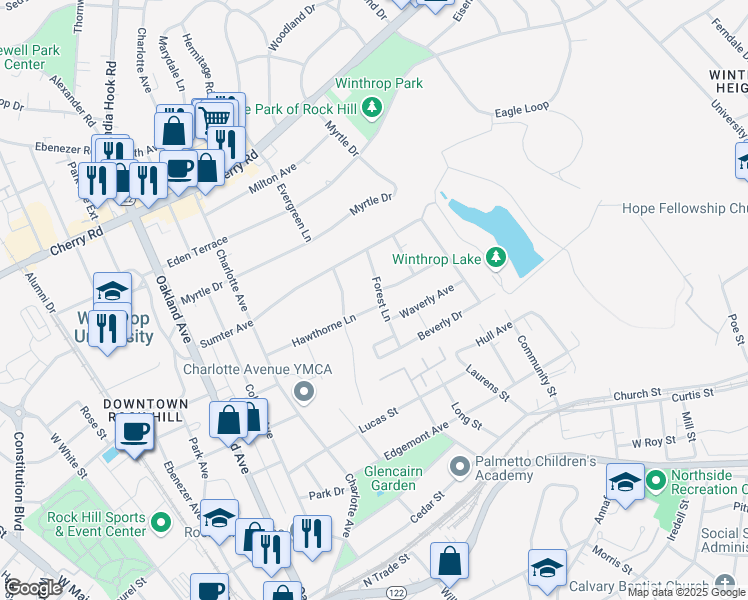Select the Cherry Rd street label

pyautogui.click(x=76, y=240)
